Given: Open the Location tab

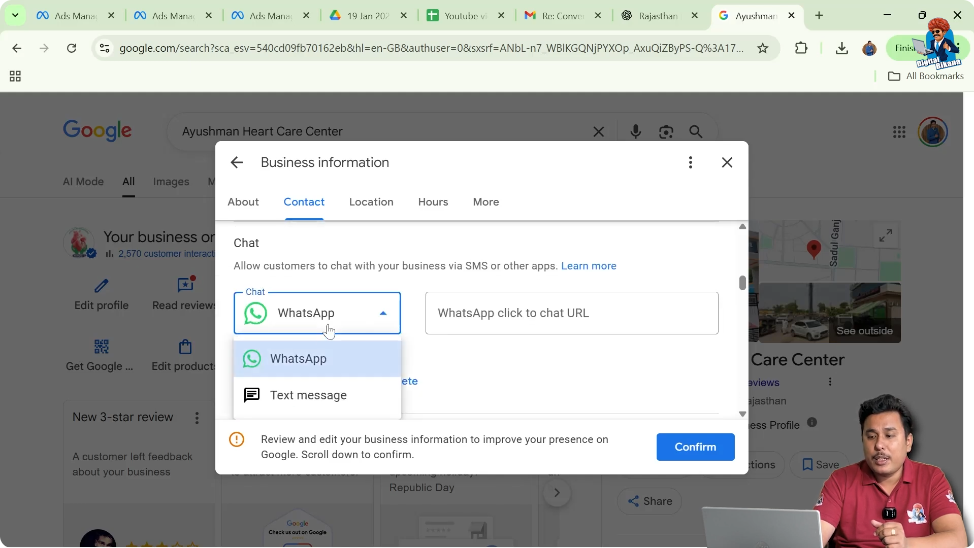Looking at the screenshot, I should (371, 202).
